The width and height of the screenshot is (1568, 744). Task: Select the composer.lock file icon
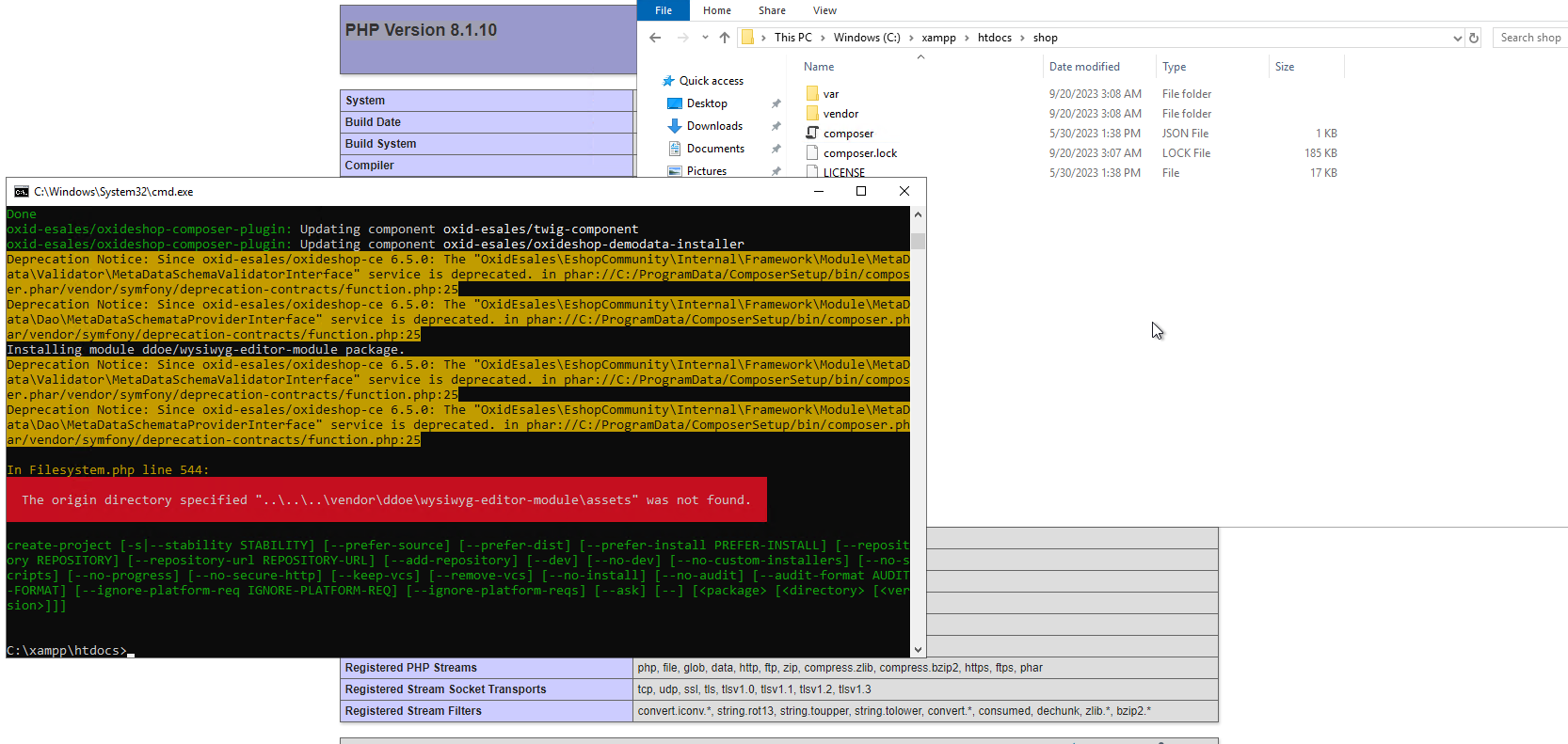(812, 153)
